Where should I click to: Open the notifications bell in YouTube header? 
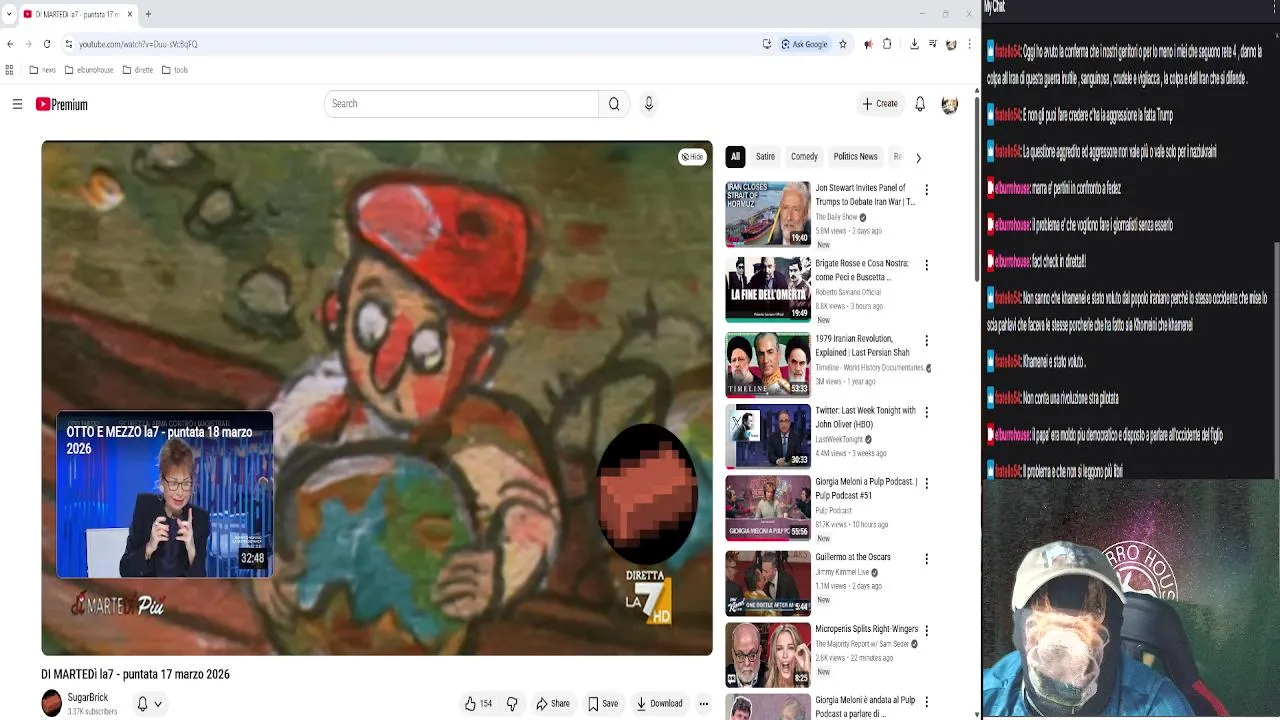[920, 104]
